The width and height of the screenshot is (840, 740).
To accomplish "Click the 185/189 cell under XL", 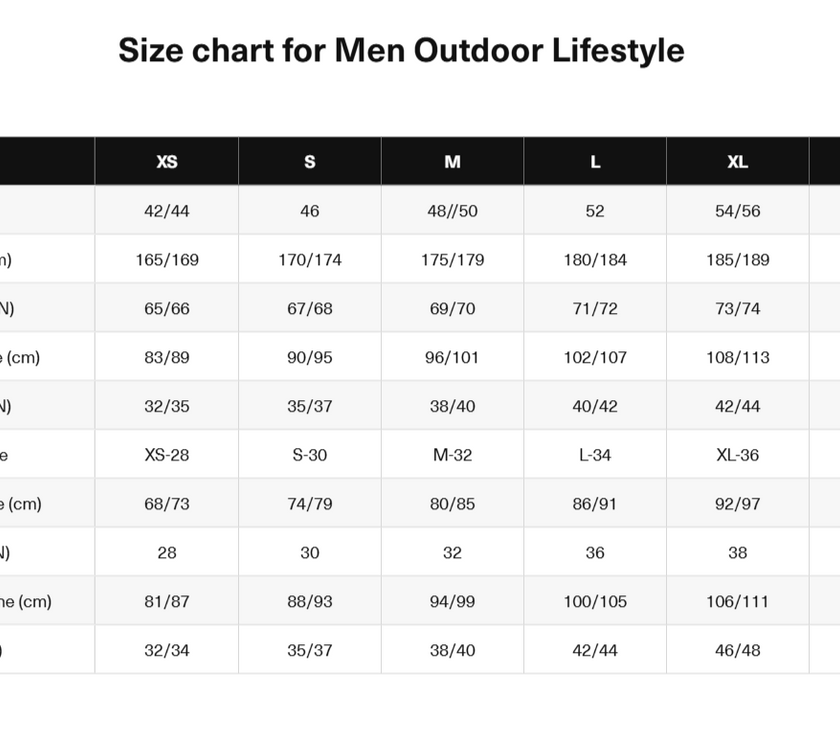I will (738, 260).
